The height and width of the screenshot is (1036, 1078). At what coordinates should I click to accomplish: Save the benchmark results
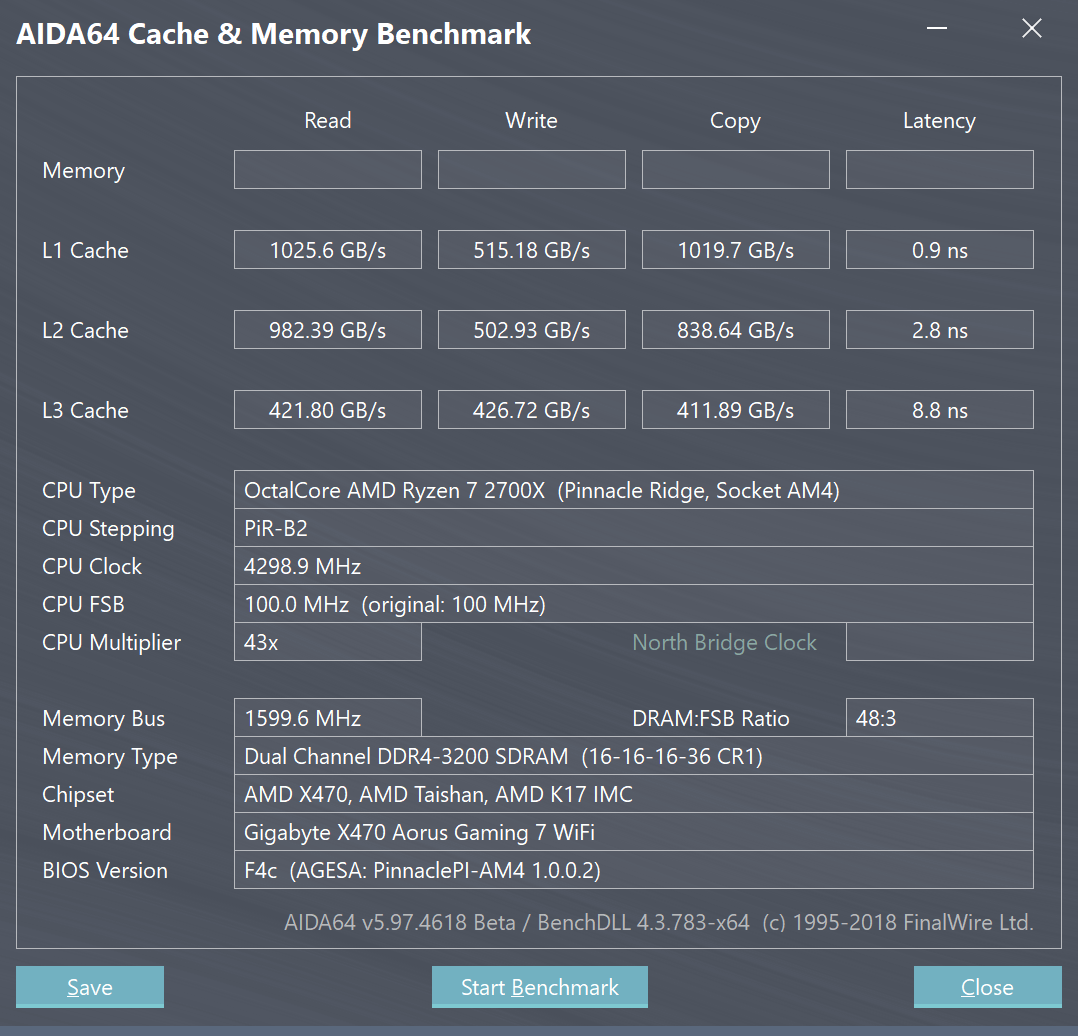click(x=90, y=987)
